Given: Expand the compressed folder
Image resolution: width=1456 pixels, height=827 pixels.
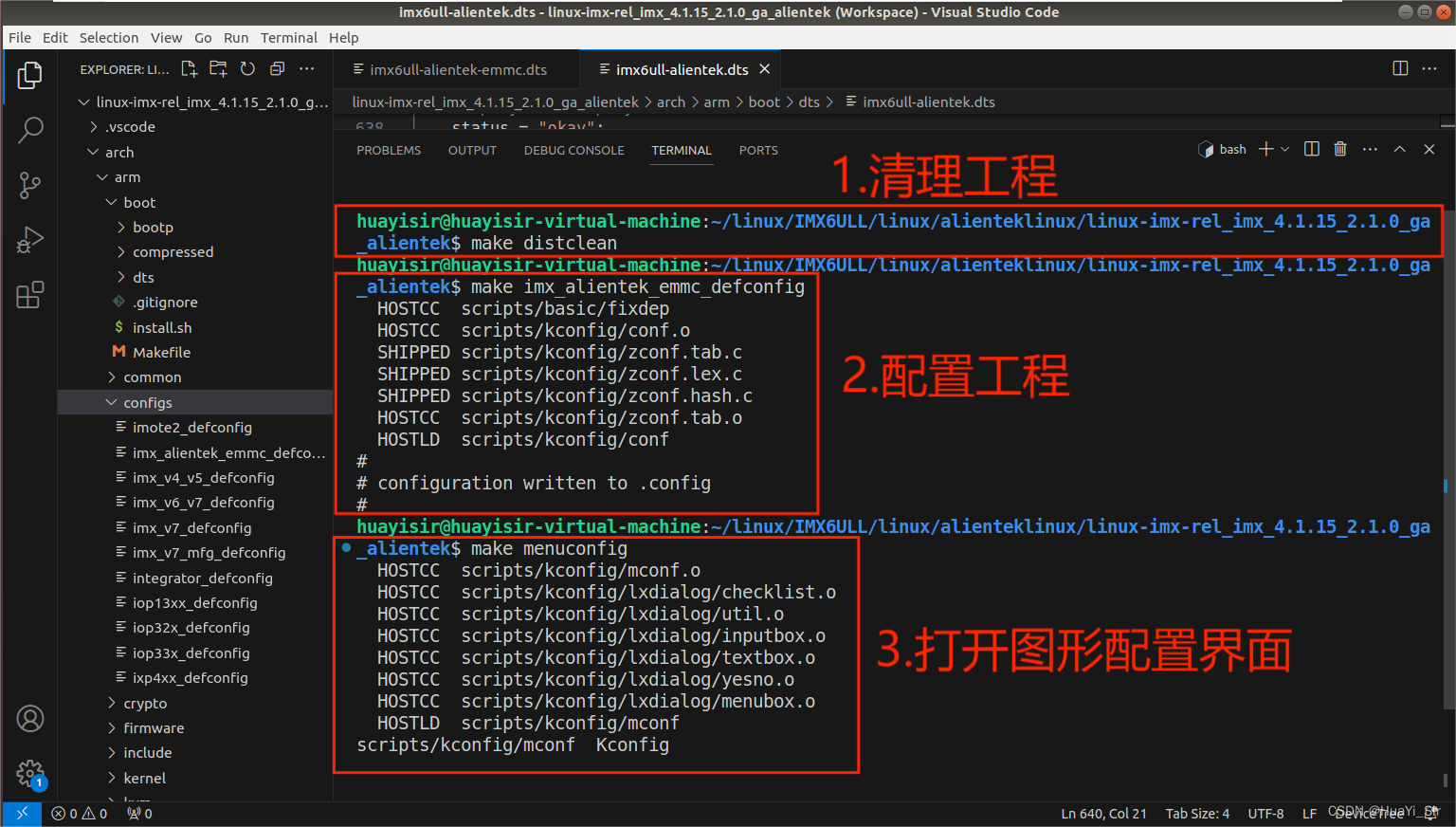Looking at the screenshot, I should [195, 251].
